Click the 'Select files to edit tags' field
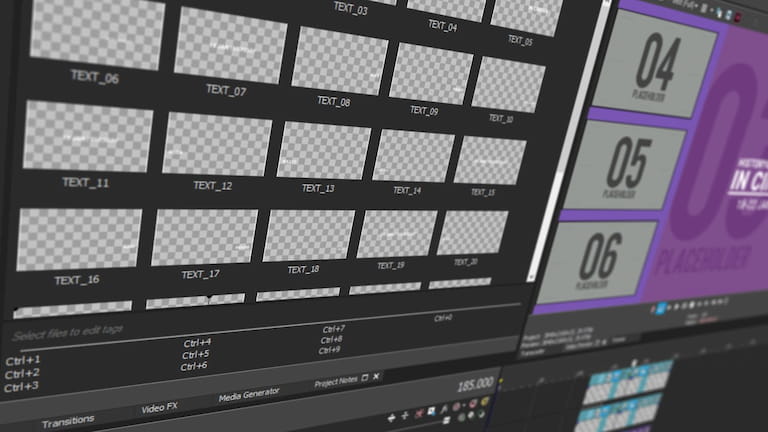This screenshot has height=432, width=768. tap(68, 333)
